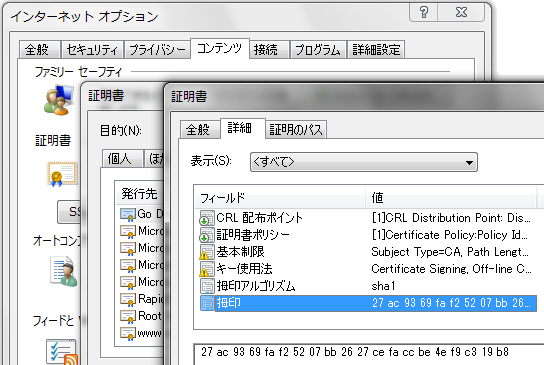Image resolution: width=544 pixels, height=365 pixels.
Task: Close the Internet Options dialog
Action: tap(461, 12)
